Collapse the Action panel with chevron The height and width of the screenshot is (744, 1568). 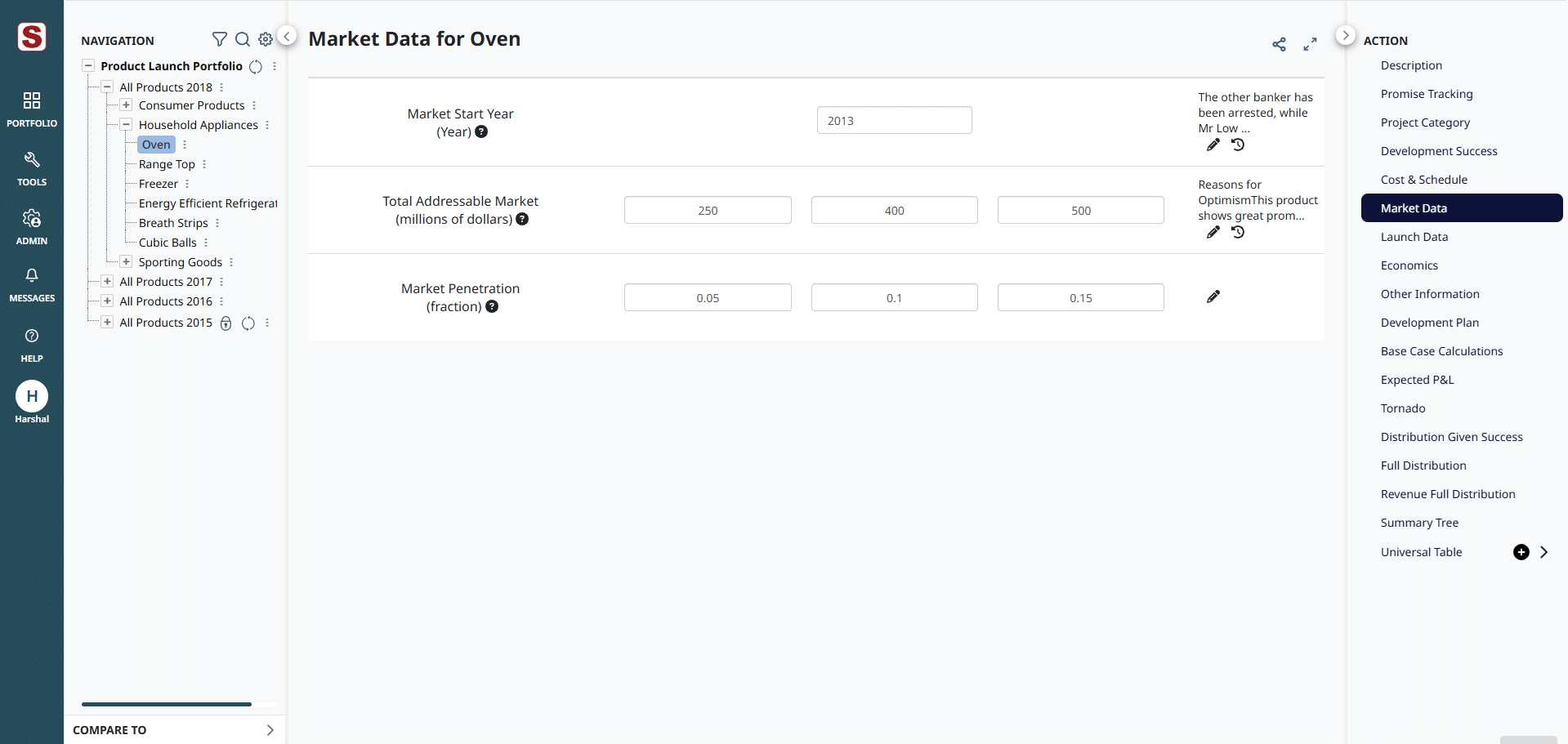click(1345, 36)
